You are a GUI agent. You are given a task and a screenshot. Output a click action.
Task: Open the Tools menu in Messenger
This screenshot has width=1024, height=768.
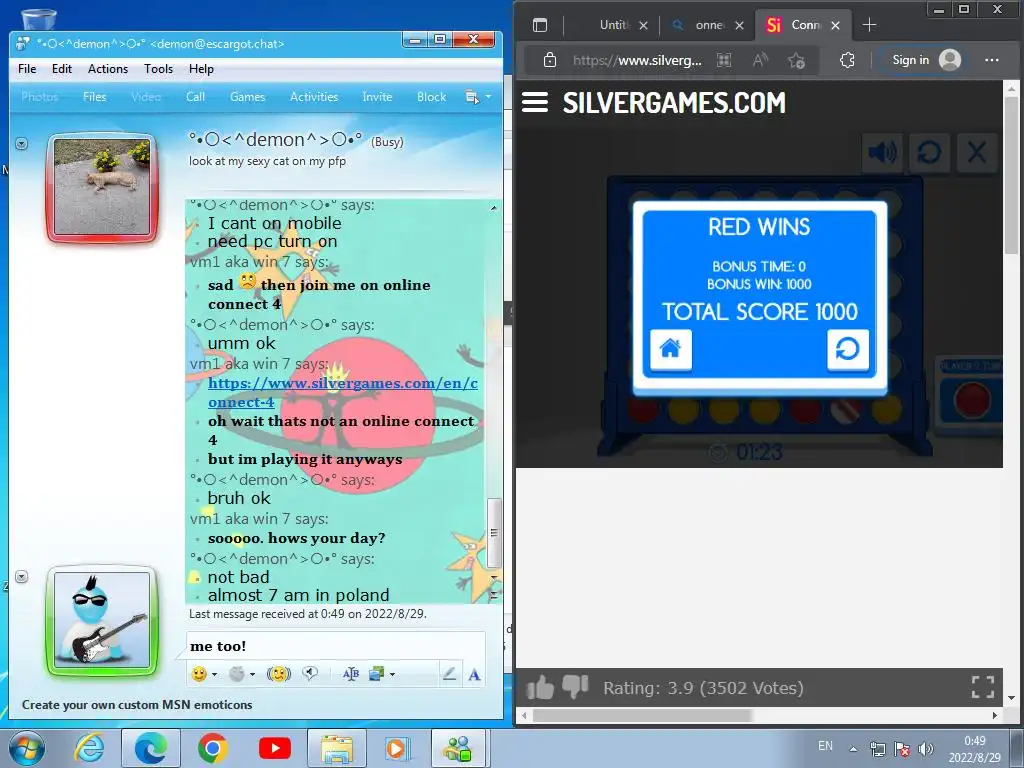click(x=159, y=69)
